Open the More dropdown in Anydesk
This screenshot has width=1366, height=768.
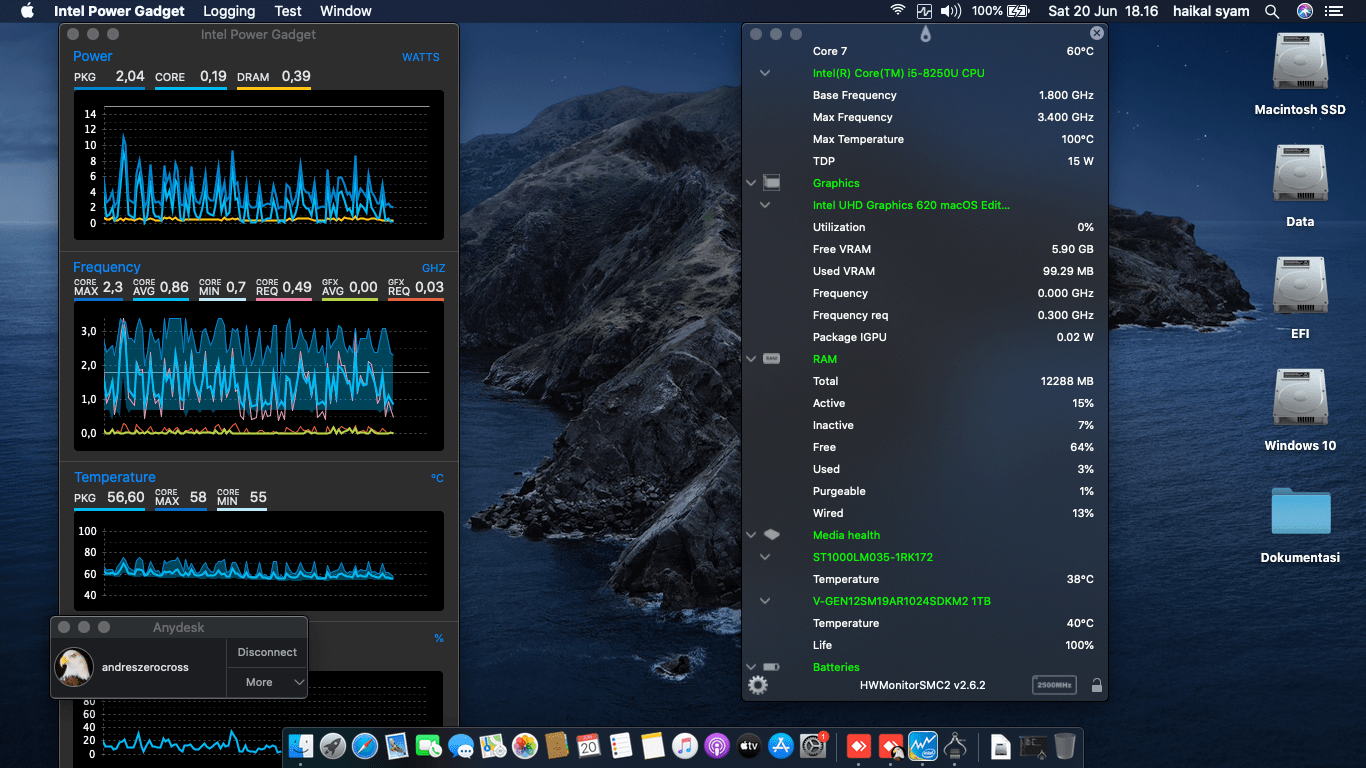tap(267, 682)
